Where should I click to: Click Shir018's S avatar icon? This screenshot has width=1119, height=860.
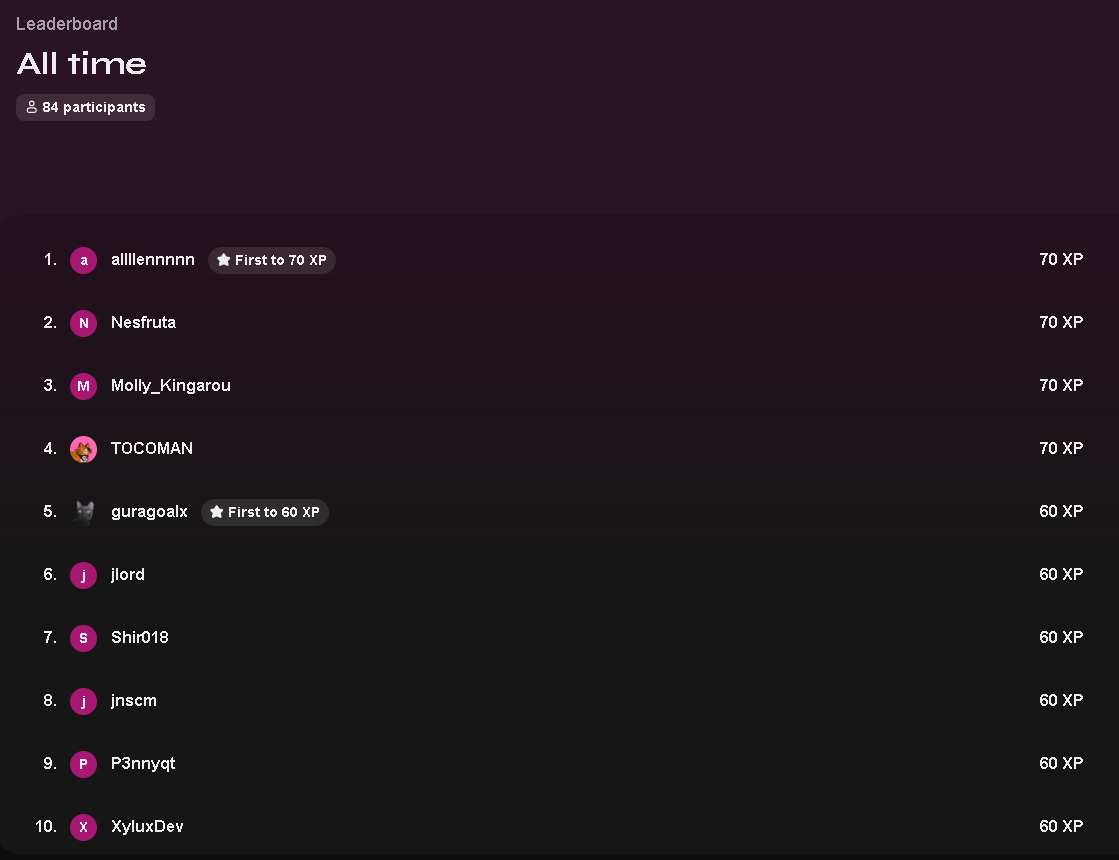[x=83, y=638]
